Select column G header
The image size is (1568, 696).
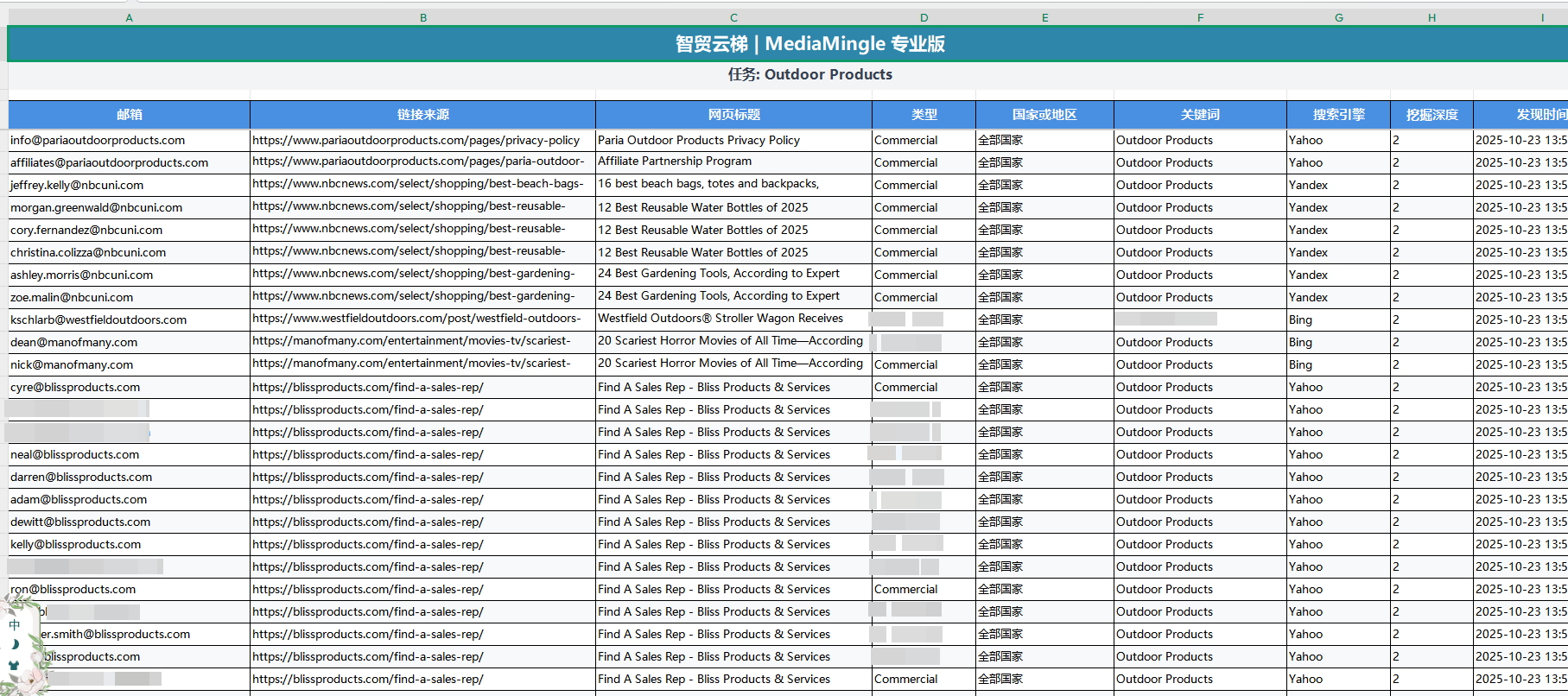[1339, 17]
